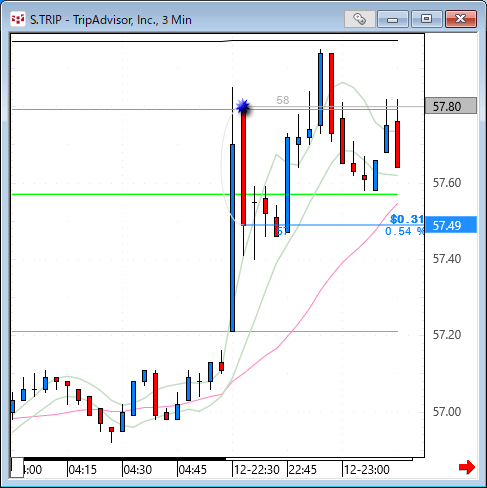This screenshot has width=487, height=488.
Task: Click the chart application icon in title bar
Action: (18, 19)
